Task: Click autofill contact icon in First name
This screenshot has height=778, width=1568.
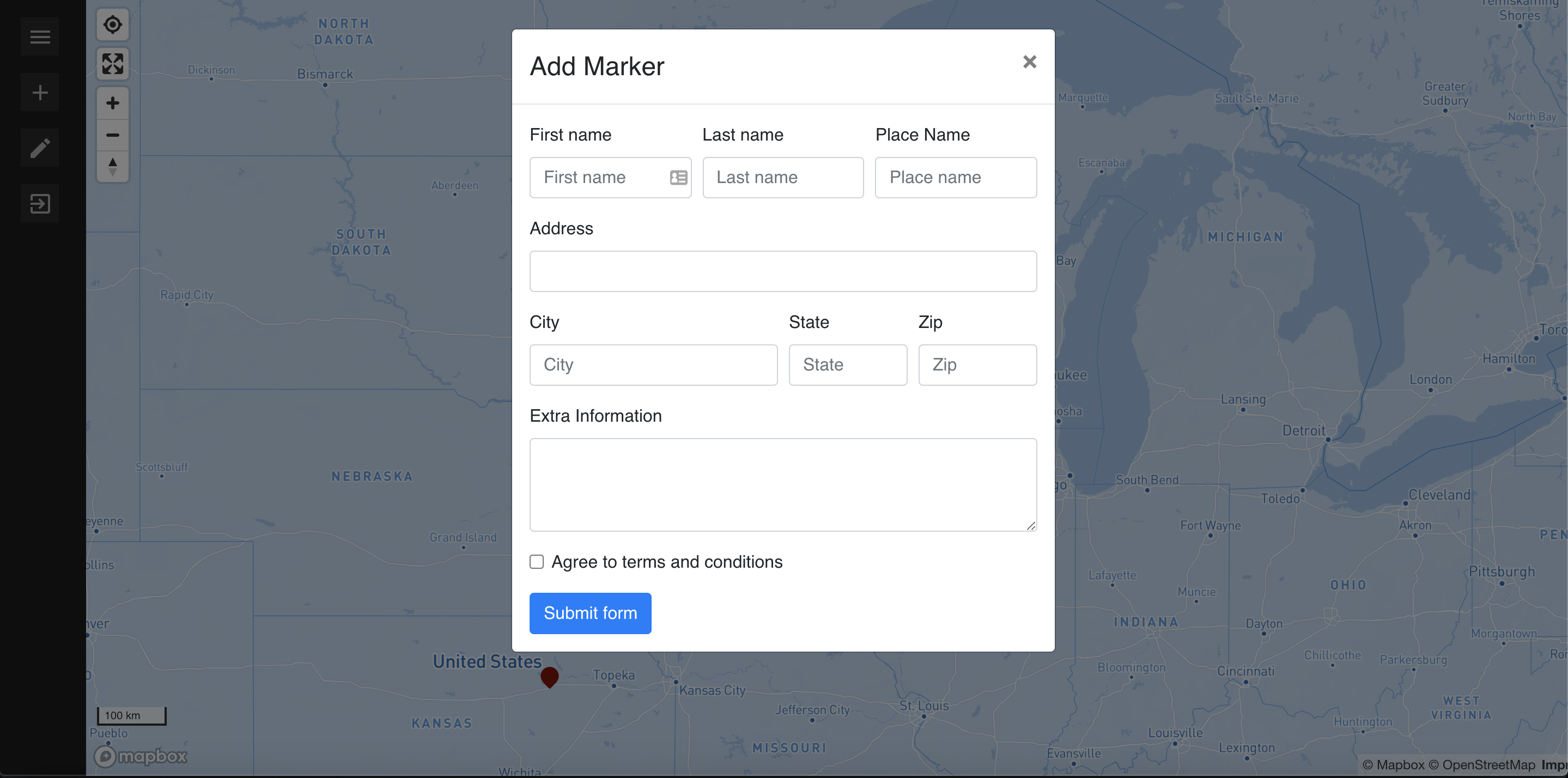Action: point(678,177)
